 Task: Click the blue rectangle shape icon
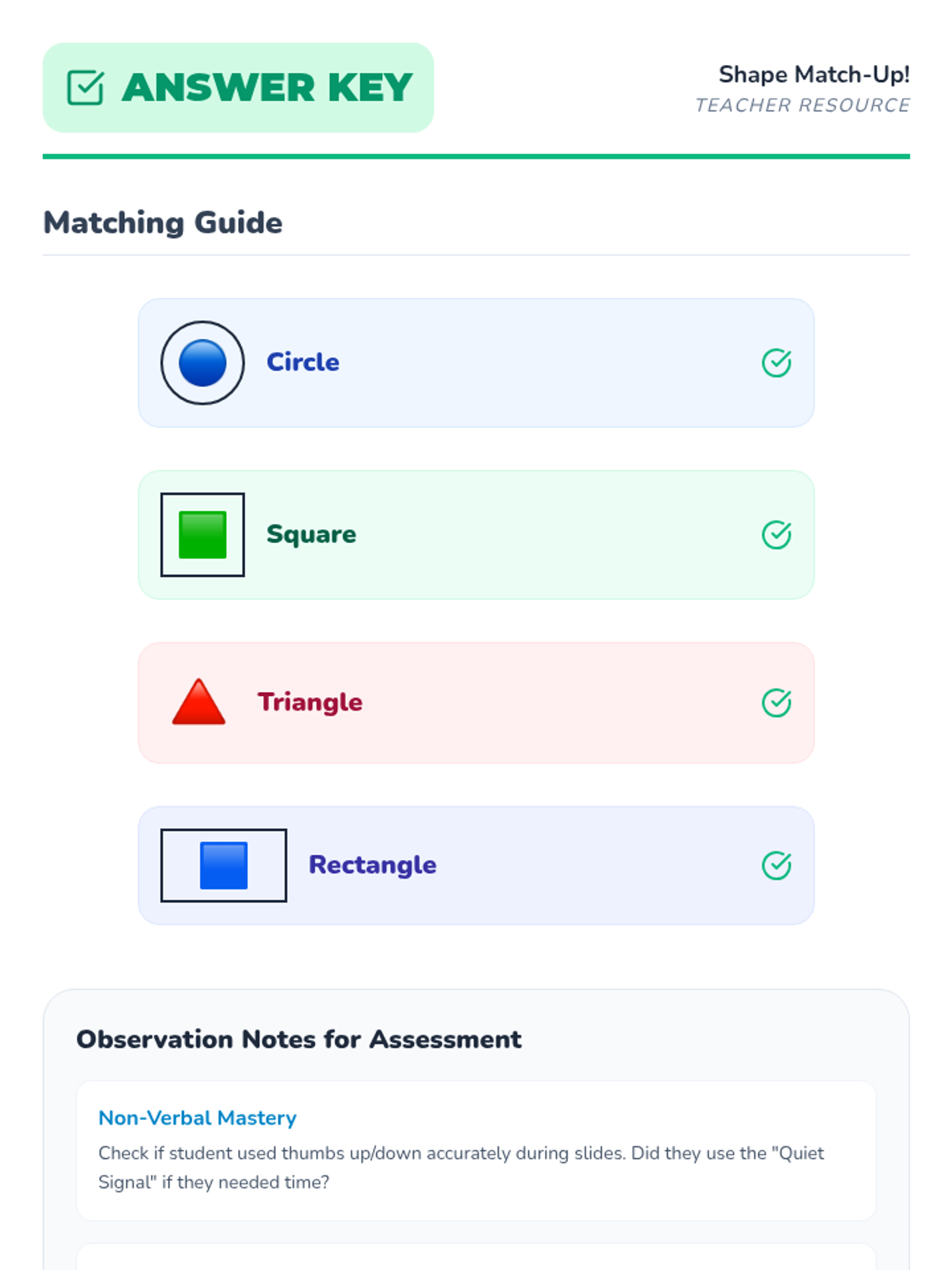click(224, 865)
